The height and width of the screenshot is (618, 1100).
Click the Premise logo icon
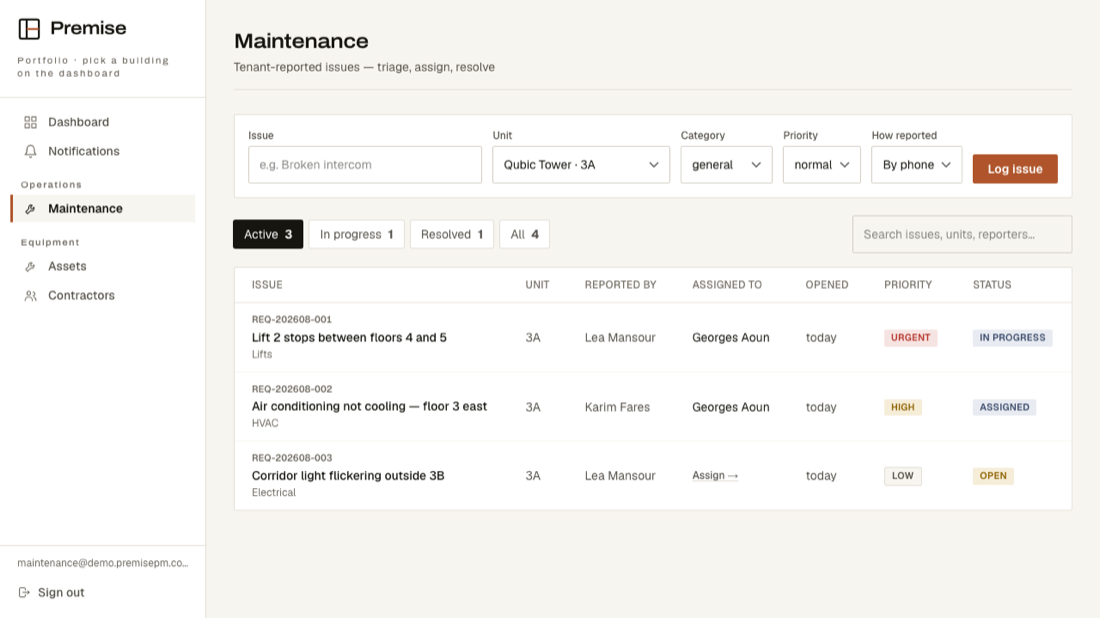click(29, 29)
